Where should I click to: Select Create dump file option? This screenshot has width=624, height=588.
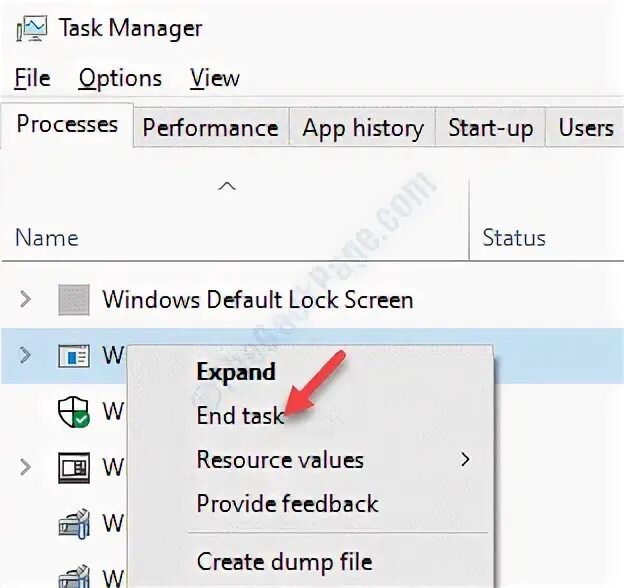pos(285,562)
